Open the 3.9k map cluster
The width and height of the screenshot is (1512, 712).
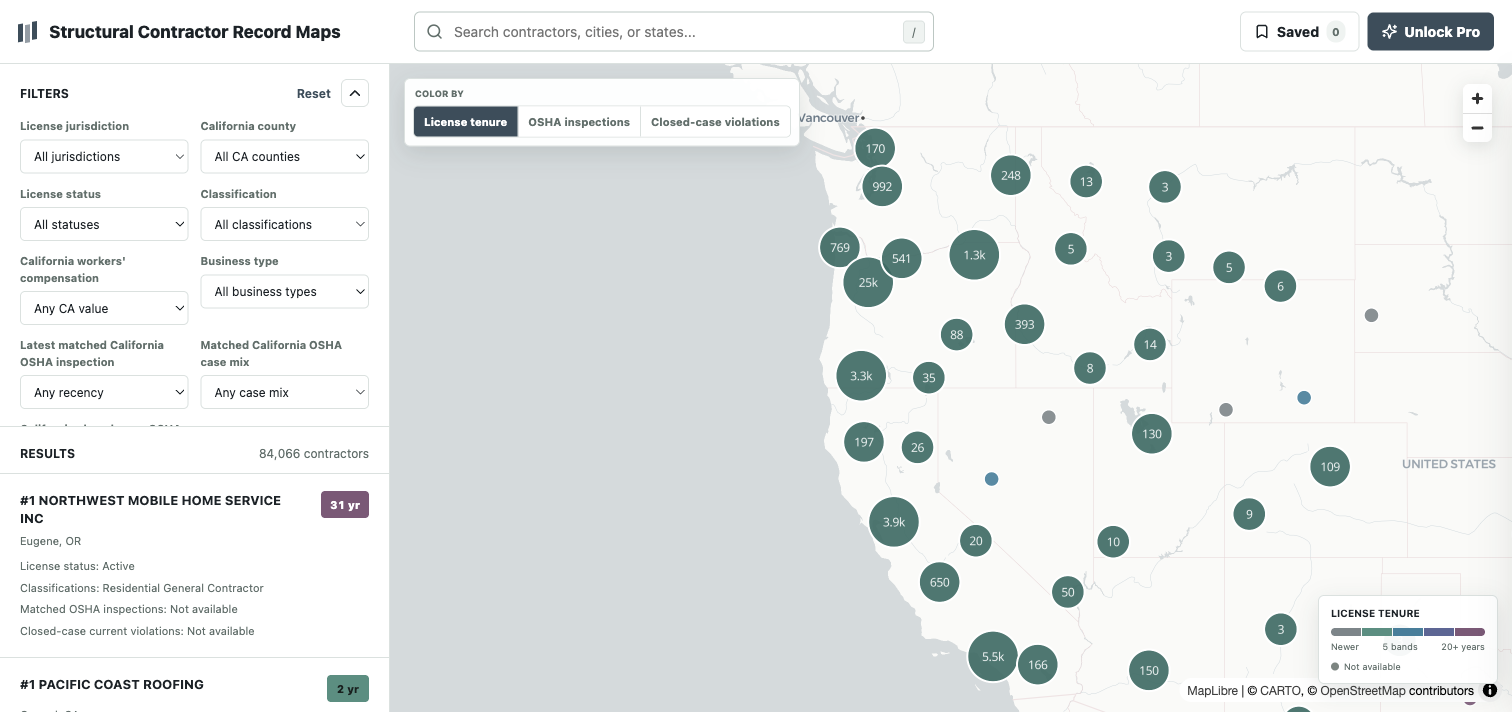(894, 522)
